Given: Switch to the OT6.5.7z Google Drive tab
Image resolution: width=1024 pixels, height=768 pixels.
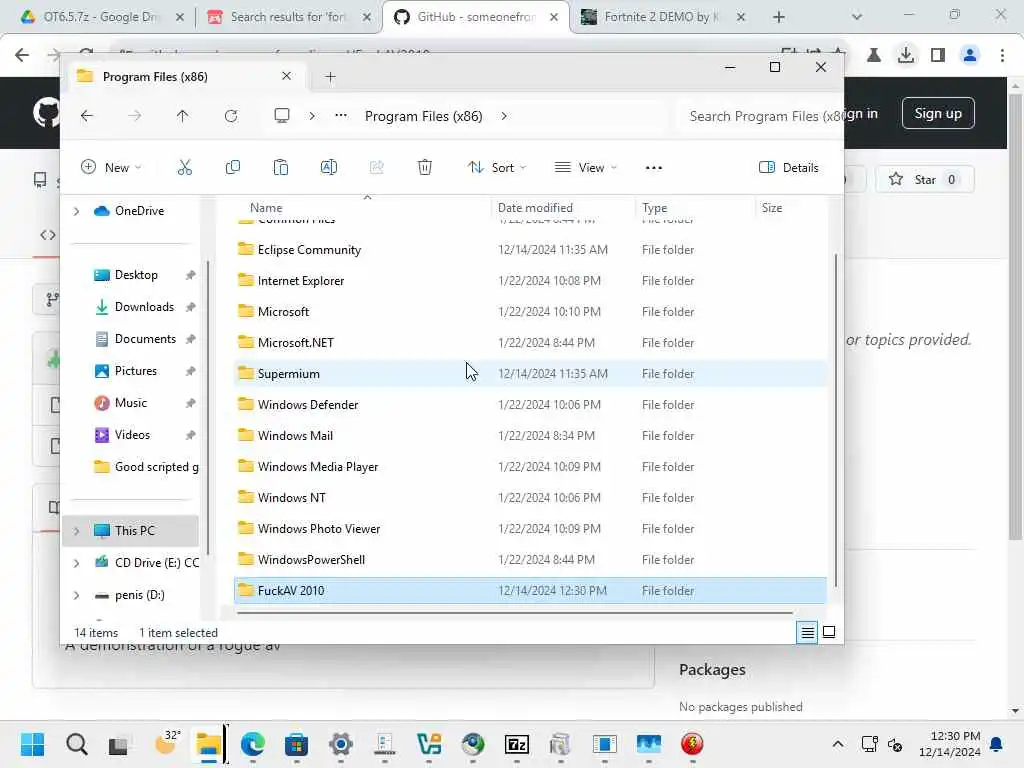Looking at the screenshot, I should (x=102, y=17).
